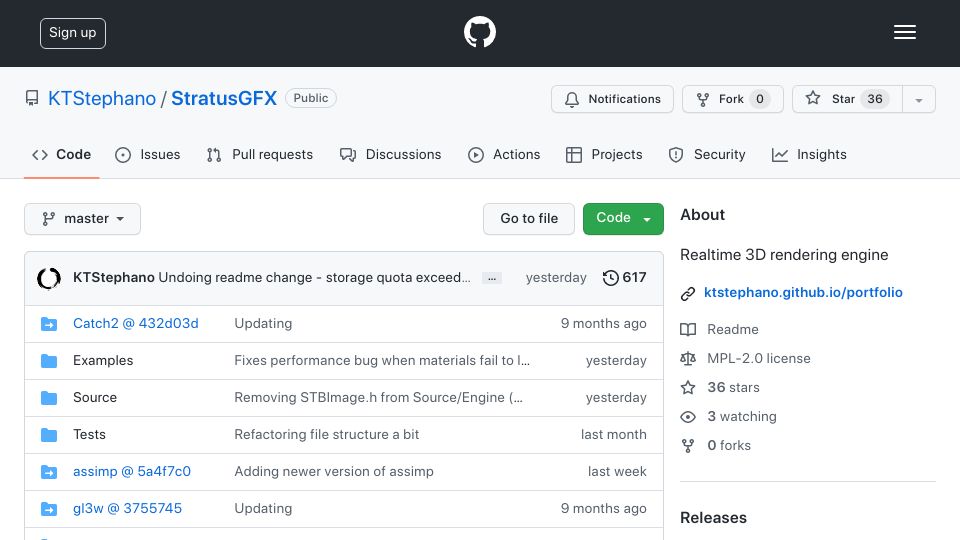
Task: Click the assimp submodule folder icon
Action: [49, 472]
